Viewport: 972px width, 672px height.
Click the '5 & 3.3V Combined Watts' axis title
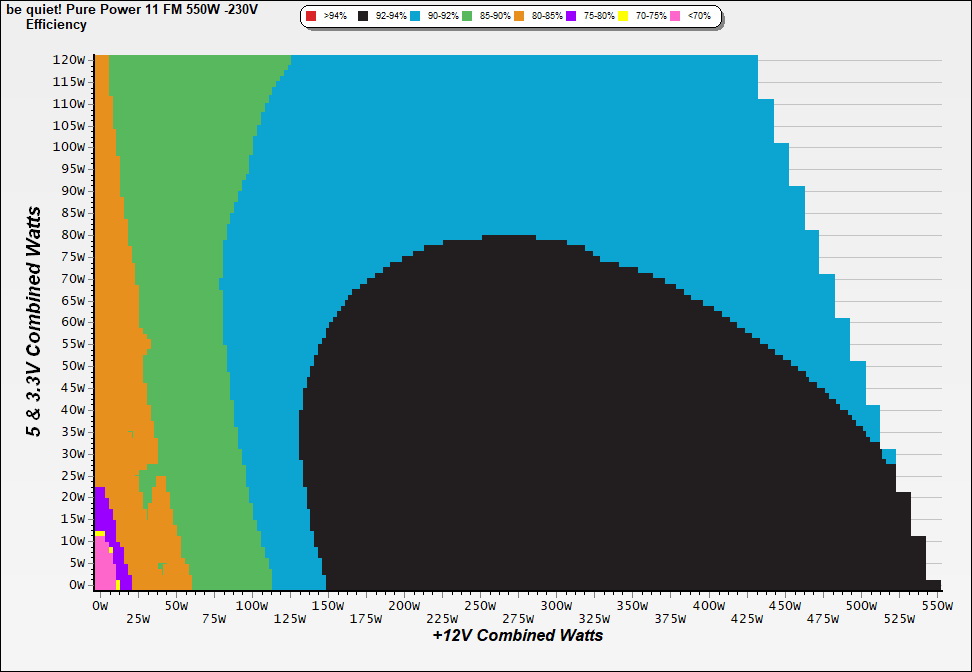click(x=35, y=321)
